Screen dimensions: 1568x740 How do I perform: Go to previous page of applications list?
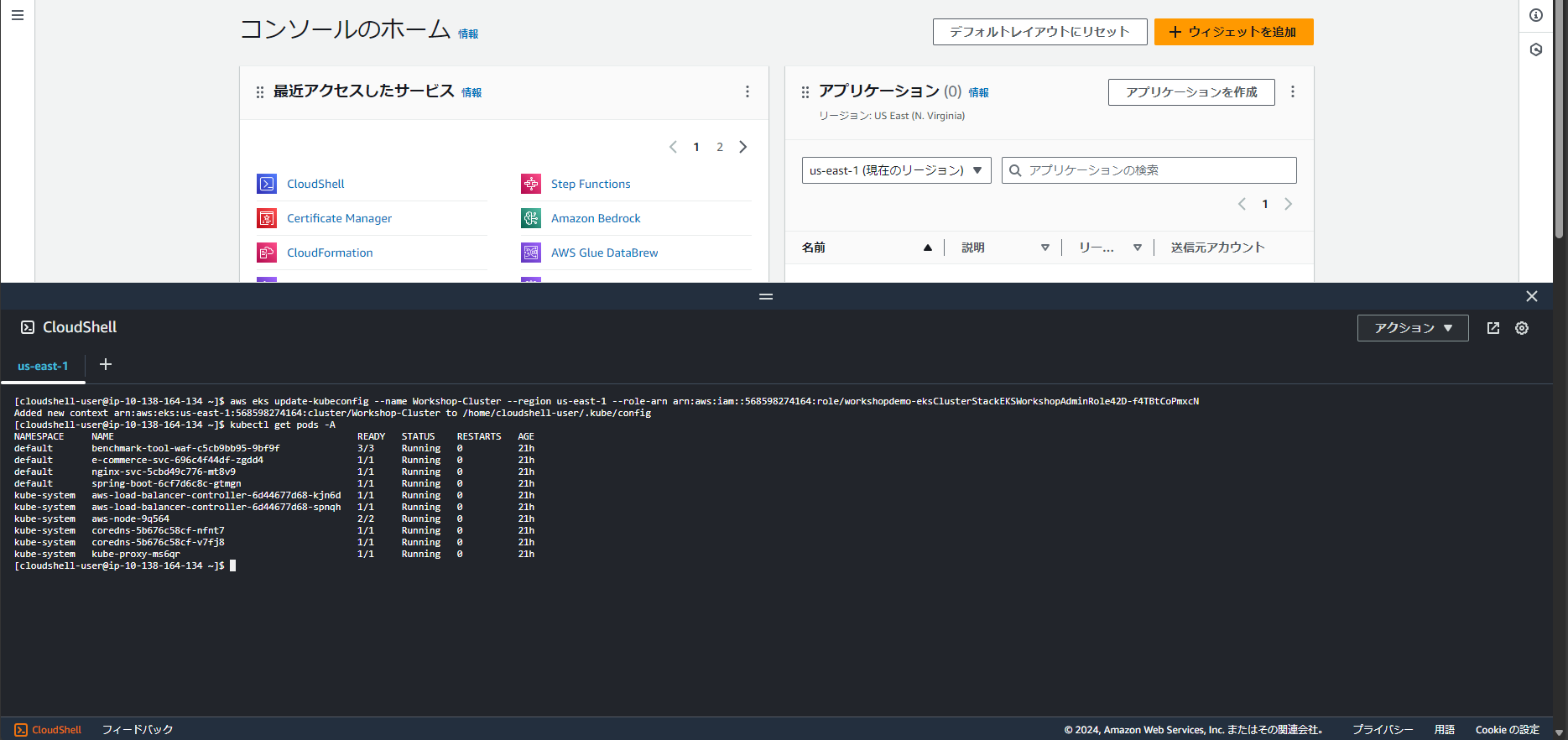click(x=1242, y=204)
